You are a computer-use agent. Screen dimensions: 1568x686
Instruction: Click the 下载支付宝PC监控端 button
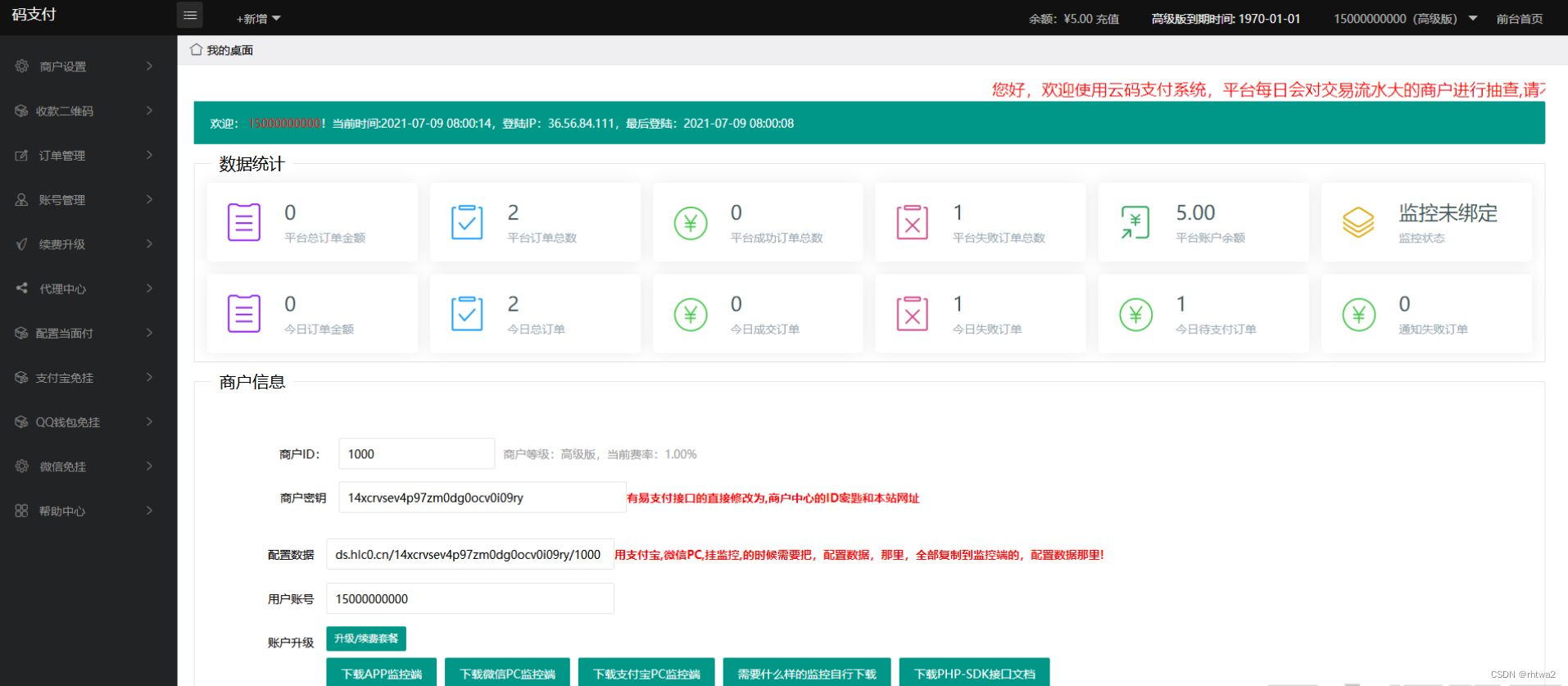pos(646,674)
